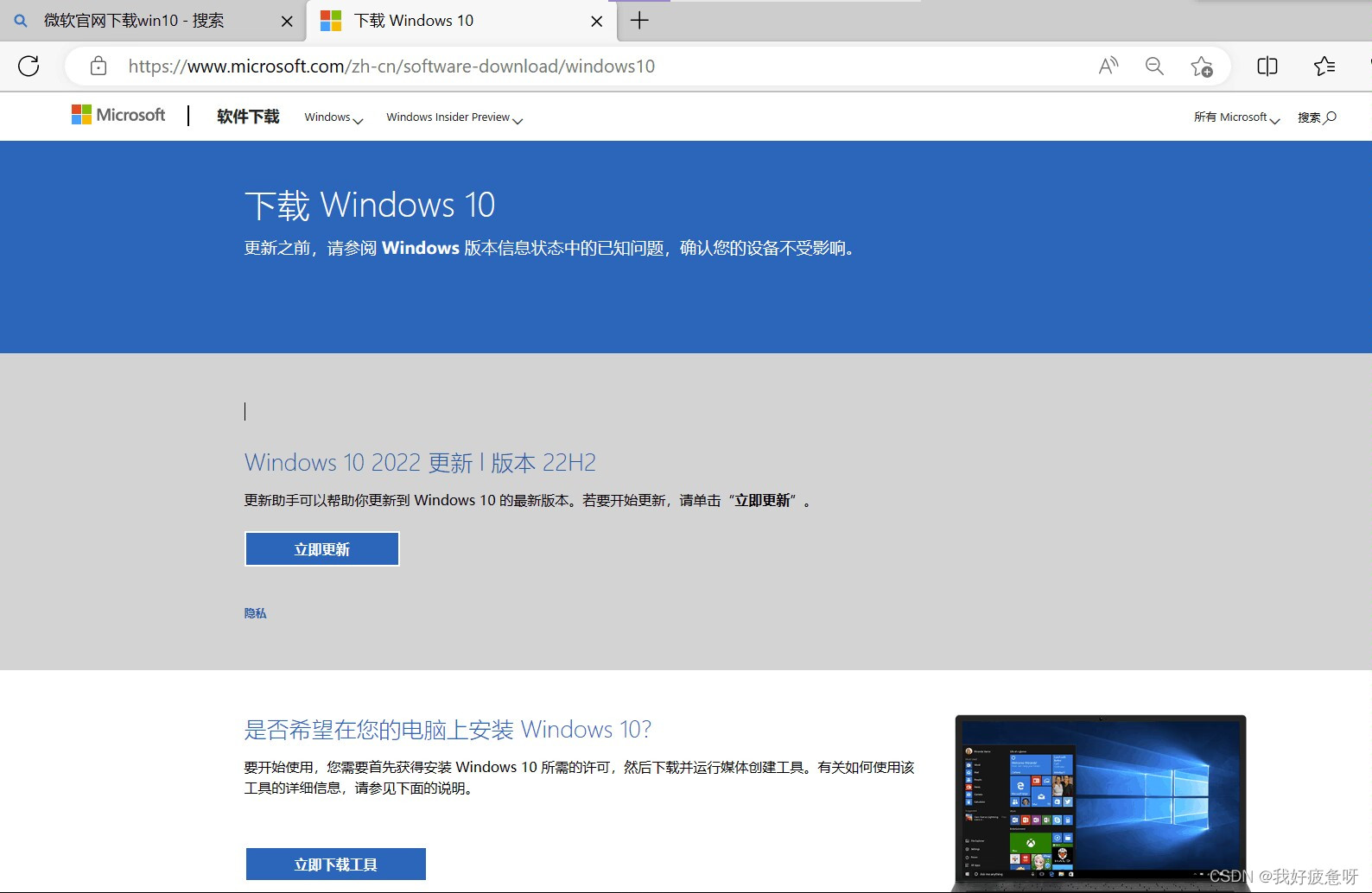Click heading 是否希望在您的电脑上安装 Windows 10?
The image size is (1372, 893).
point(448,730)
